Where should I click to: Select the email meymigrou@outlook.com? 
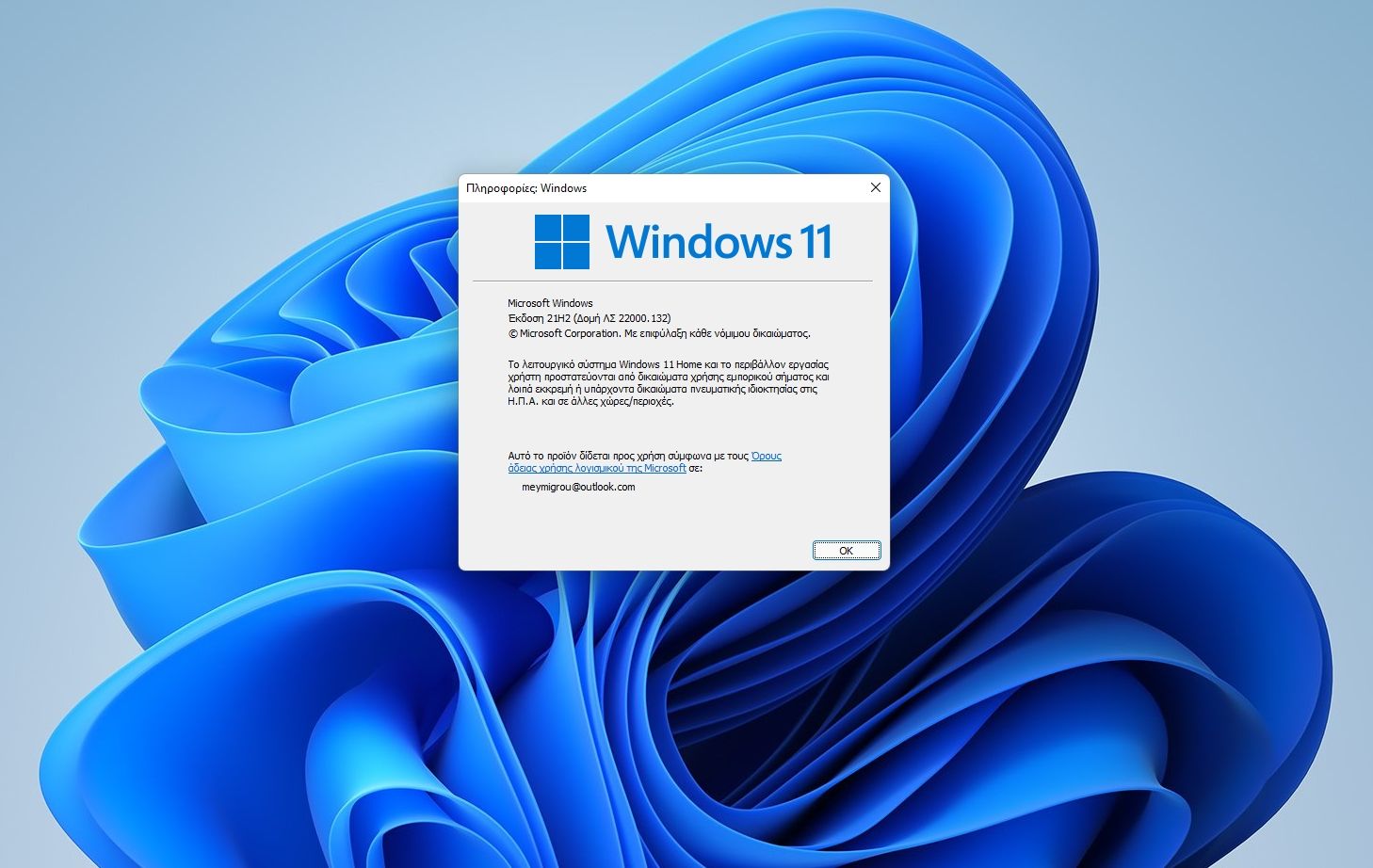[x=577, y=487]
